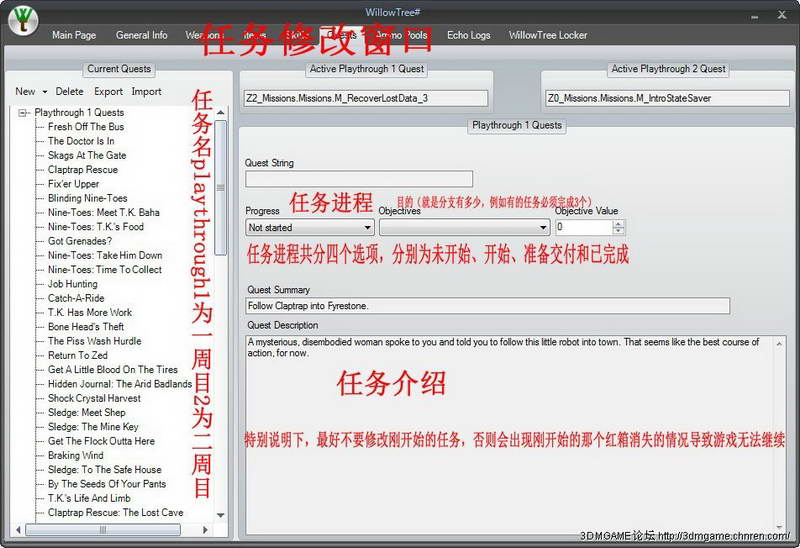Switch to the General Info tab
Viewport: 800px width, 548px height.
141,35
